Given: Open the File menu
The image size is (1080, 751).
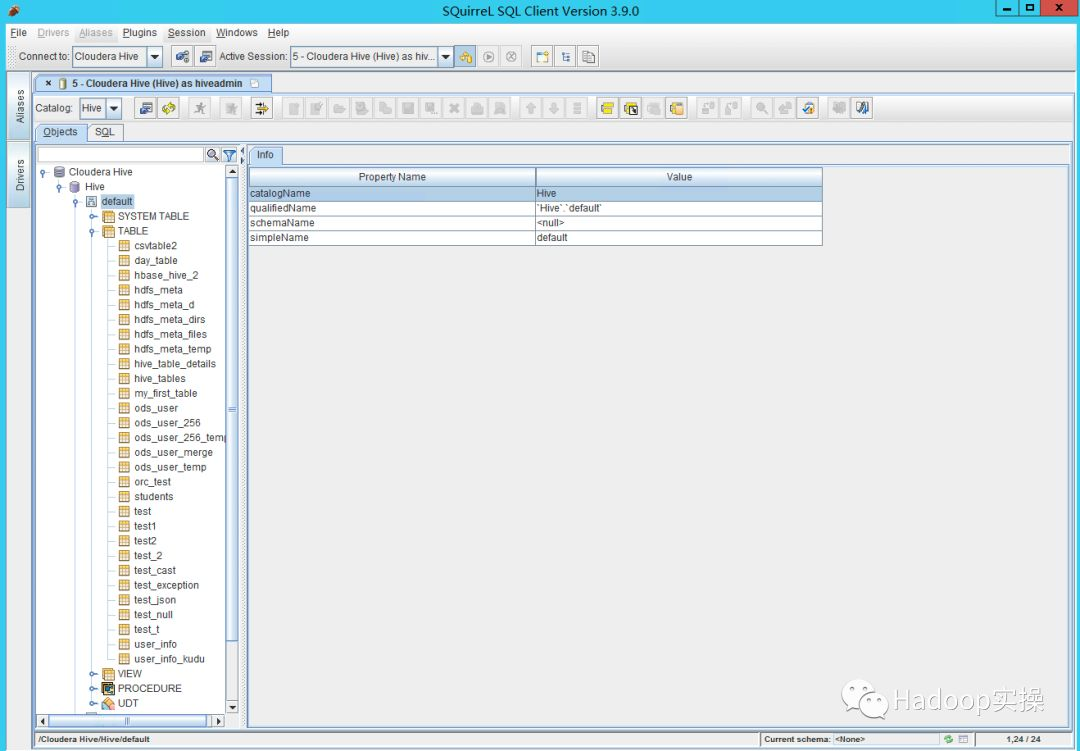Looking at the screenshot, I should click(x=19, y=32).
